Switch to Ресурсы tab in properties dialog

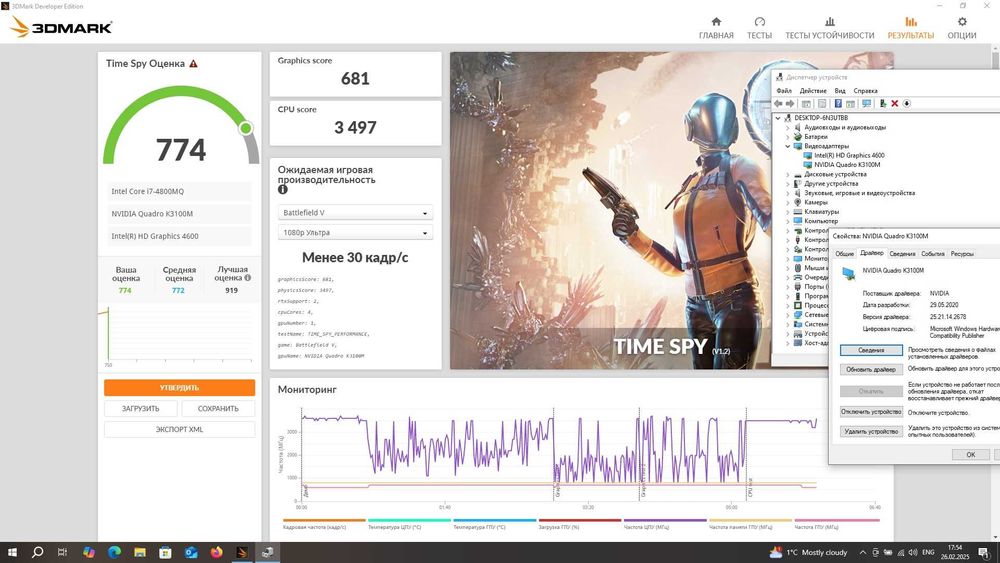point(962,254)
